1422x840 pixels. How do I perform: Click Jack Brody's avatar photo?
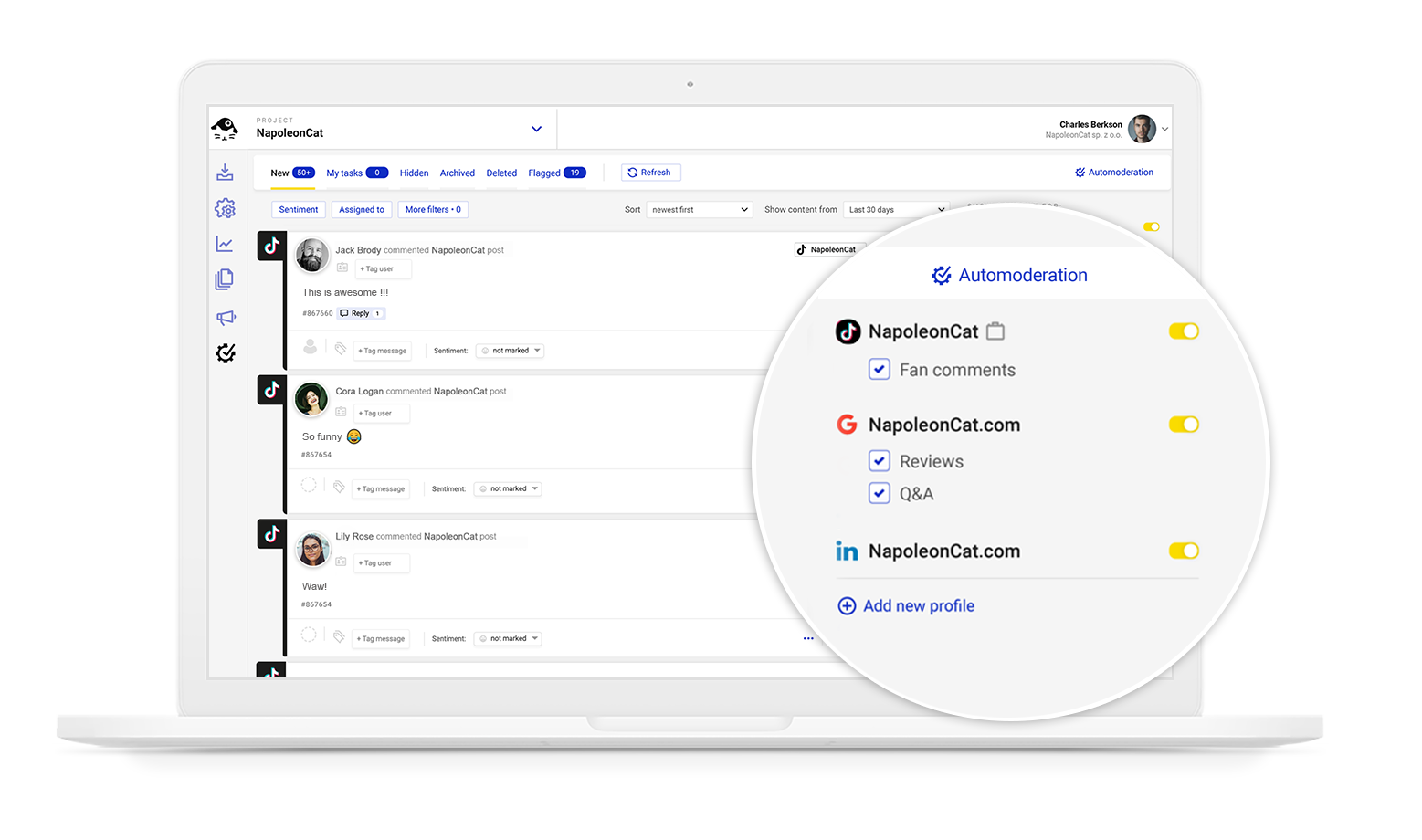point(312,256)
